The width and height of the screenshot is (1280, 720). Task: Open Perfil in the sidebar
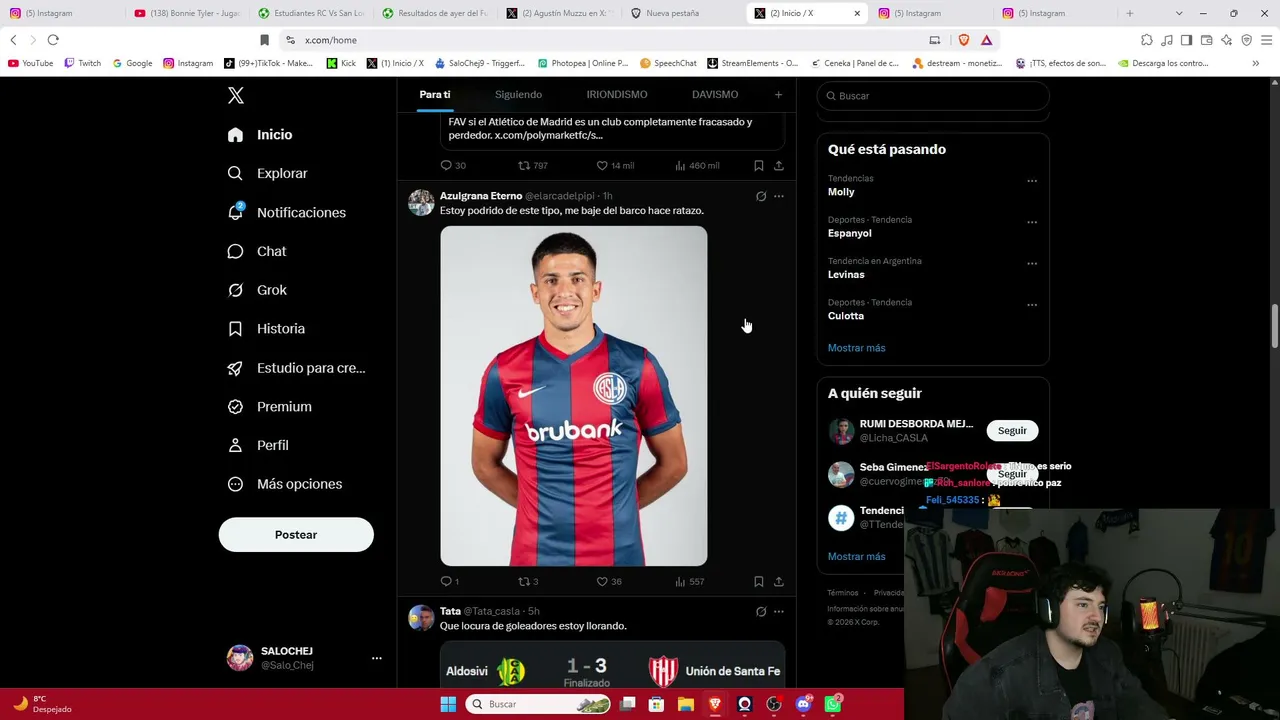pyautogui.click(x=258, y=445)
